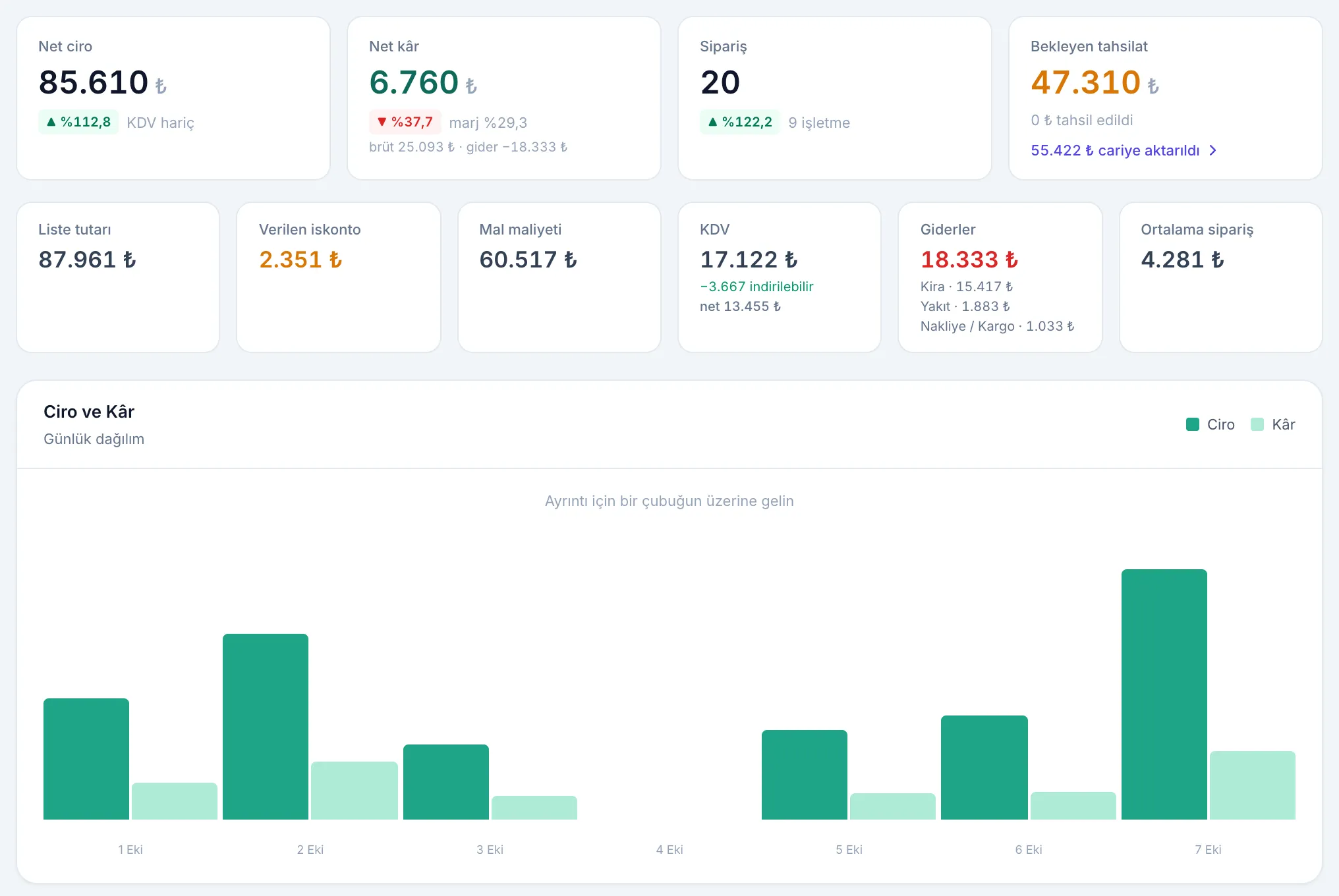Open the '55.422 ₺ cariye aktarıldı' link
Viewport: 1339px width, 896px height.
(1124, 150)
